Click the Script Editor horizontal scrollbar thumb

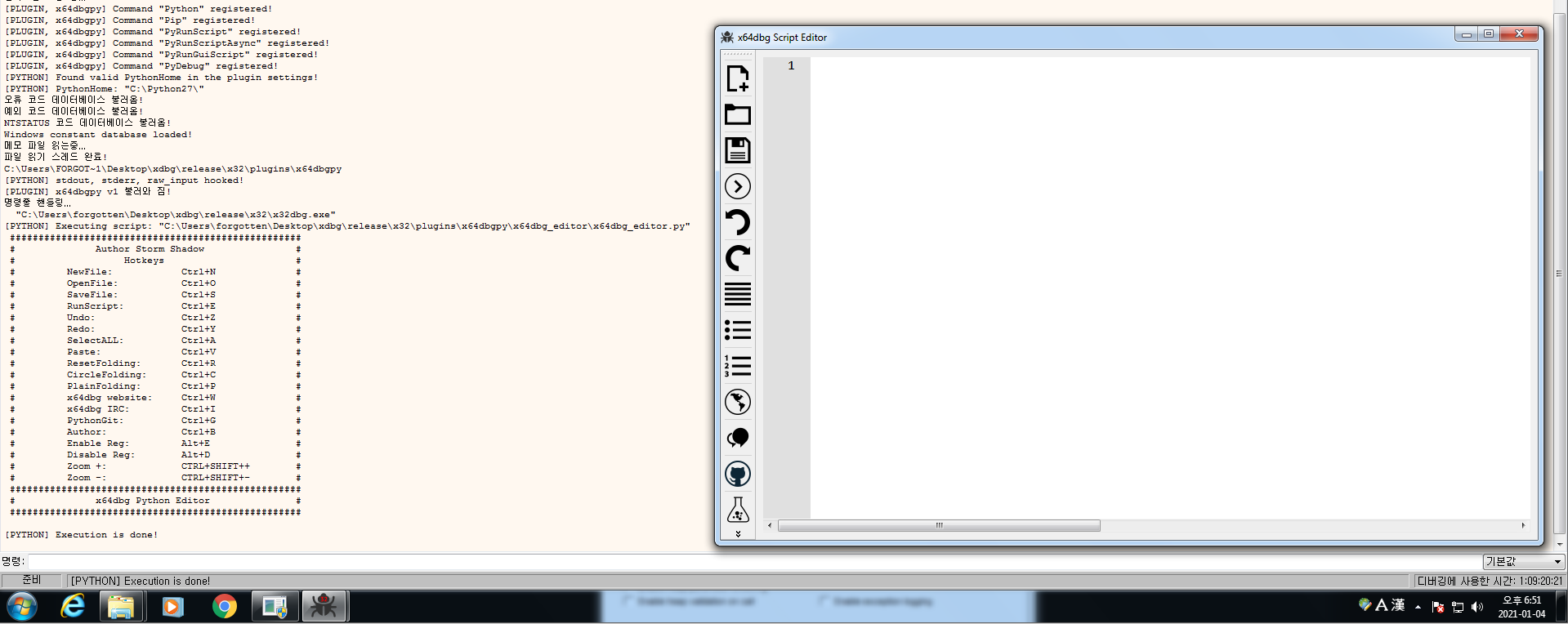[x=939, y=525]
